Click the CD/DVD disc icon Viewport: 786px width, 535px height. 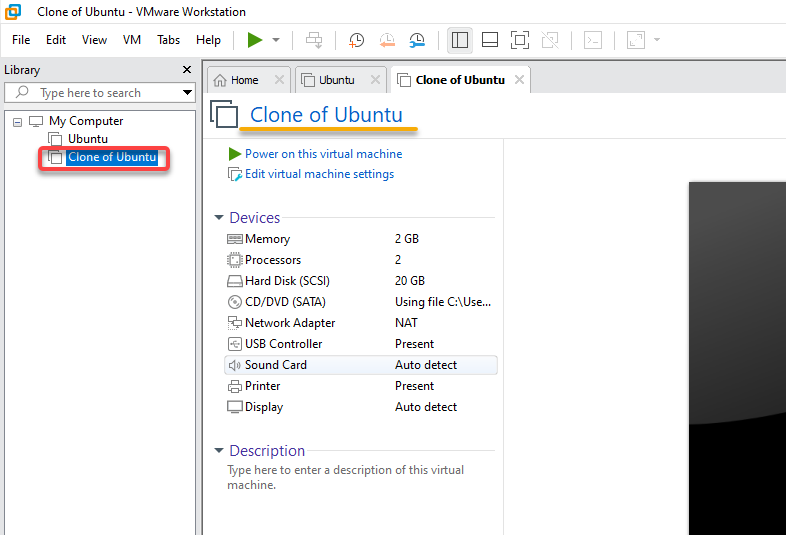tap(235, 302)
